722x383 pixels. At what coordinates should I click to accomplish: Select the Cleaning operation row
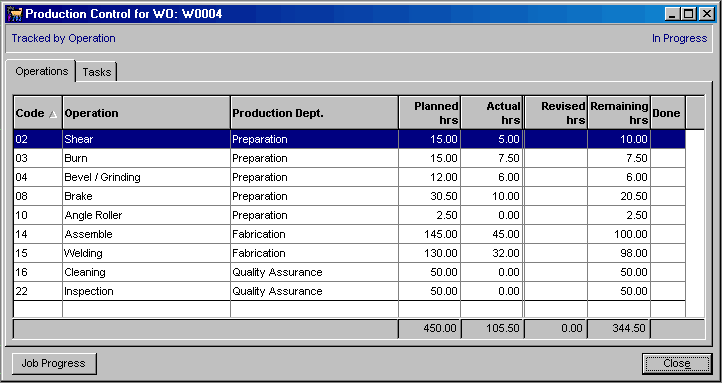[x=349, y=273]
